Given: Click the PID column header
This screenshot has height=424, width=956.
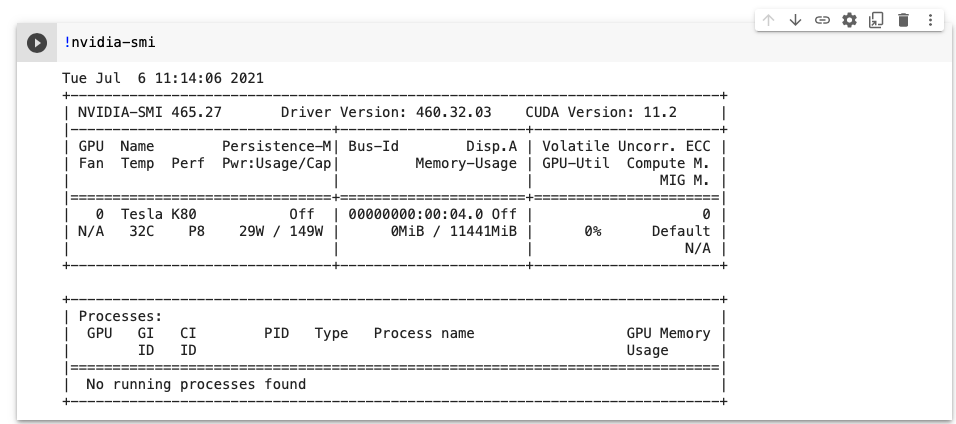Looking at the screenshot, I should pyautogui.click(x=277, y=334).
